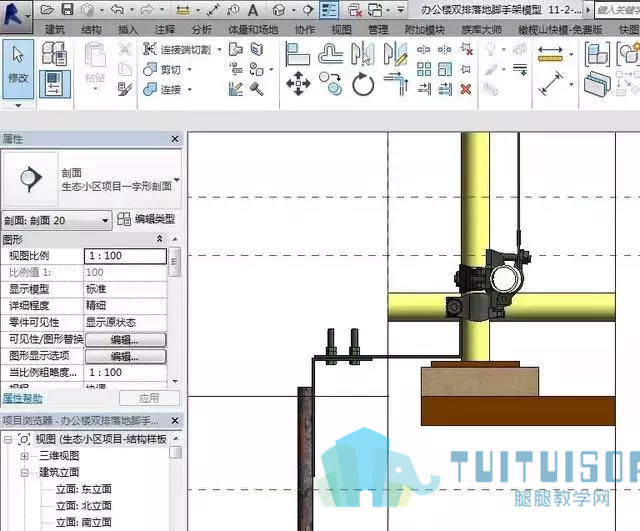Open the section type selector dropdown
Screen dimensions: 640x531
177,180
